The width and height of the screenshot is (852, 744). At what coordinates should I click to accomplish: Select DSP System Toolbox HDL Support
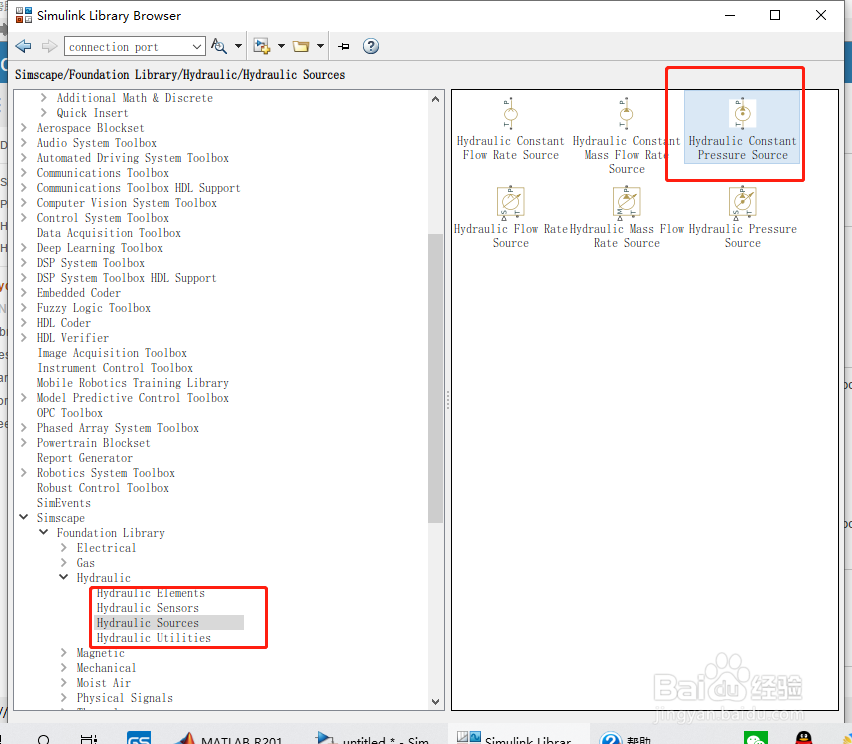click(126, 278)
